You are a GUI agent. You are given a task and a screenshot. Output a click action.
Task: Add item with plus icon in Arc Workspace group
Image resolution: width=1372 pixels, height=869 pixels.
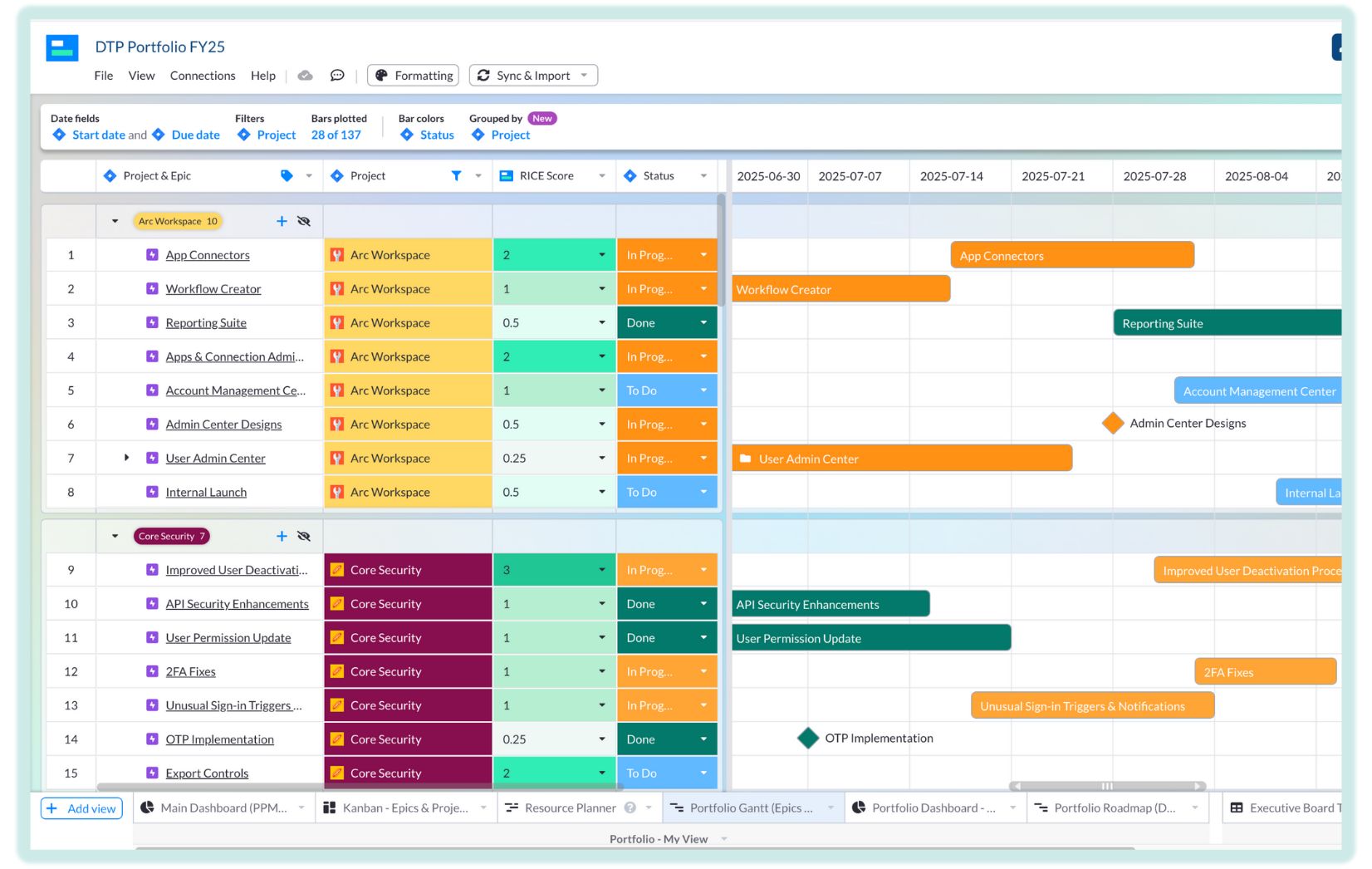(282, 221)
